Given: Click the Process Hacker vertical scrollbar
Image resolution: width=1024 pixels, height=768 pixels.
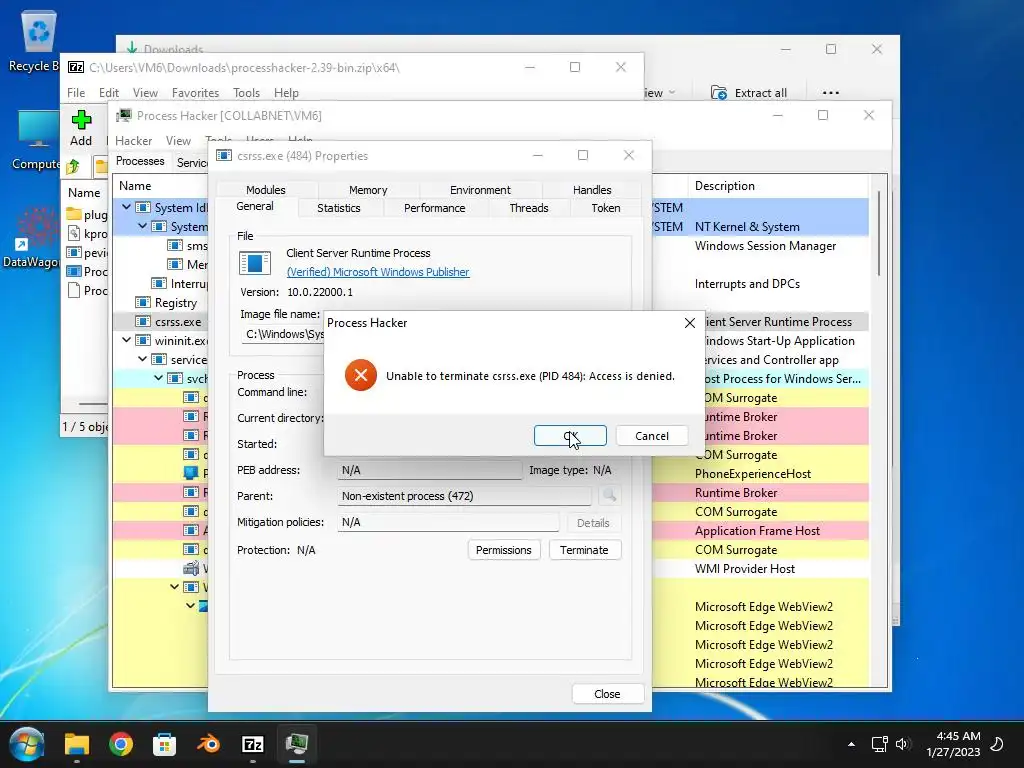Looking at the screenshot, I should 879,233.
